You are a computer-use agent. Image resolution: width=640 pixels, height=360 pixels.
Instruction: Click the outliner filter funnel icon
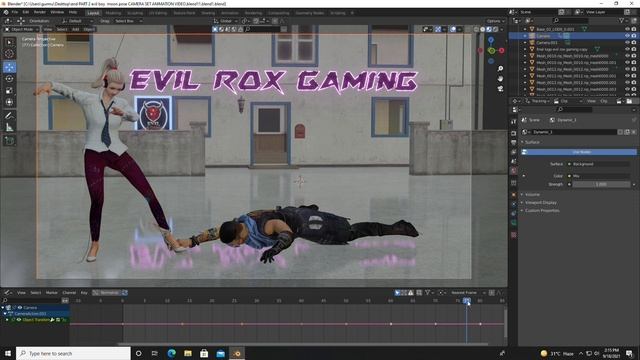pos(622,20)
